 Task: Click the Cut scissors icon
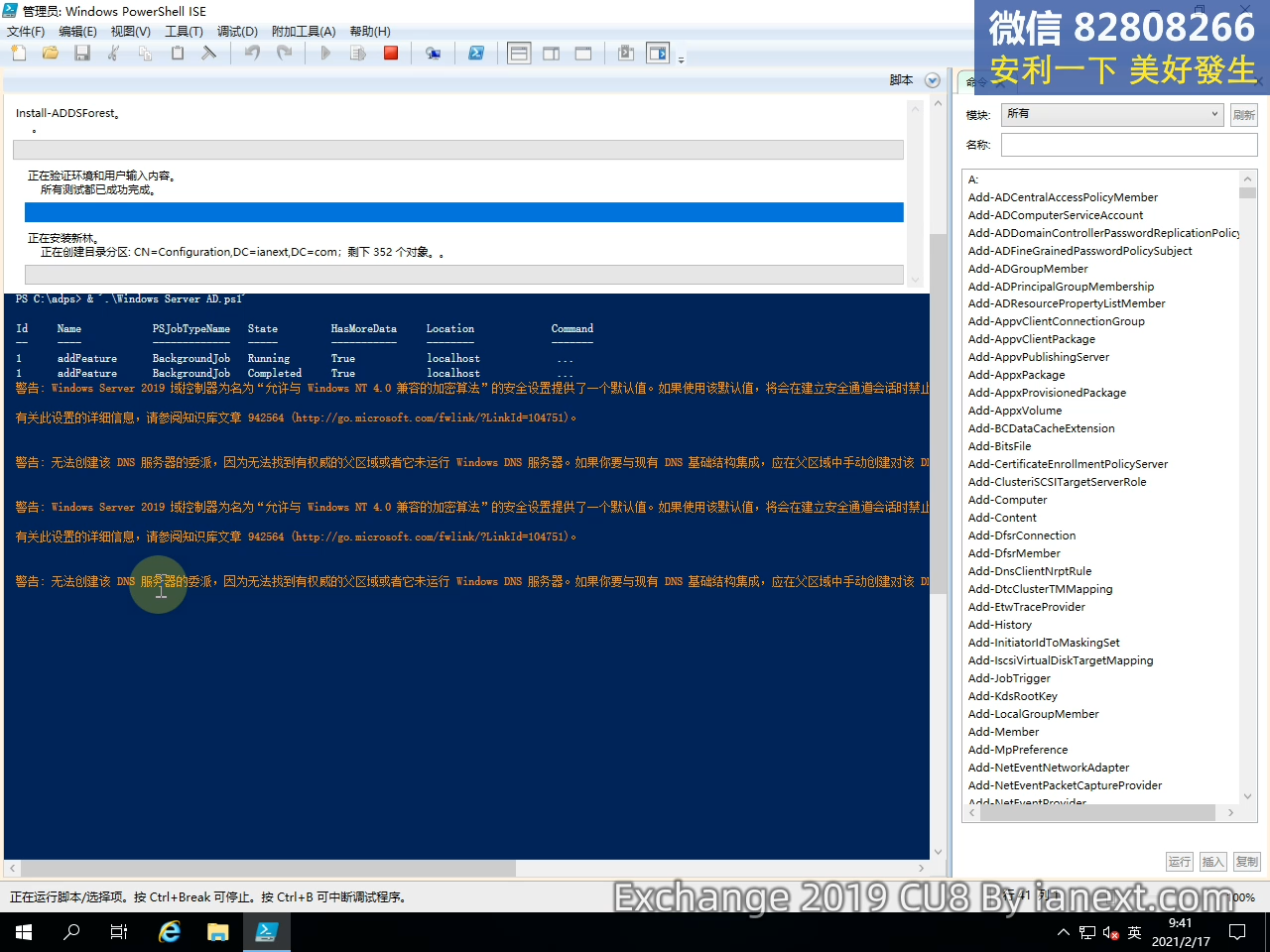(x=114, y=54)
